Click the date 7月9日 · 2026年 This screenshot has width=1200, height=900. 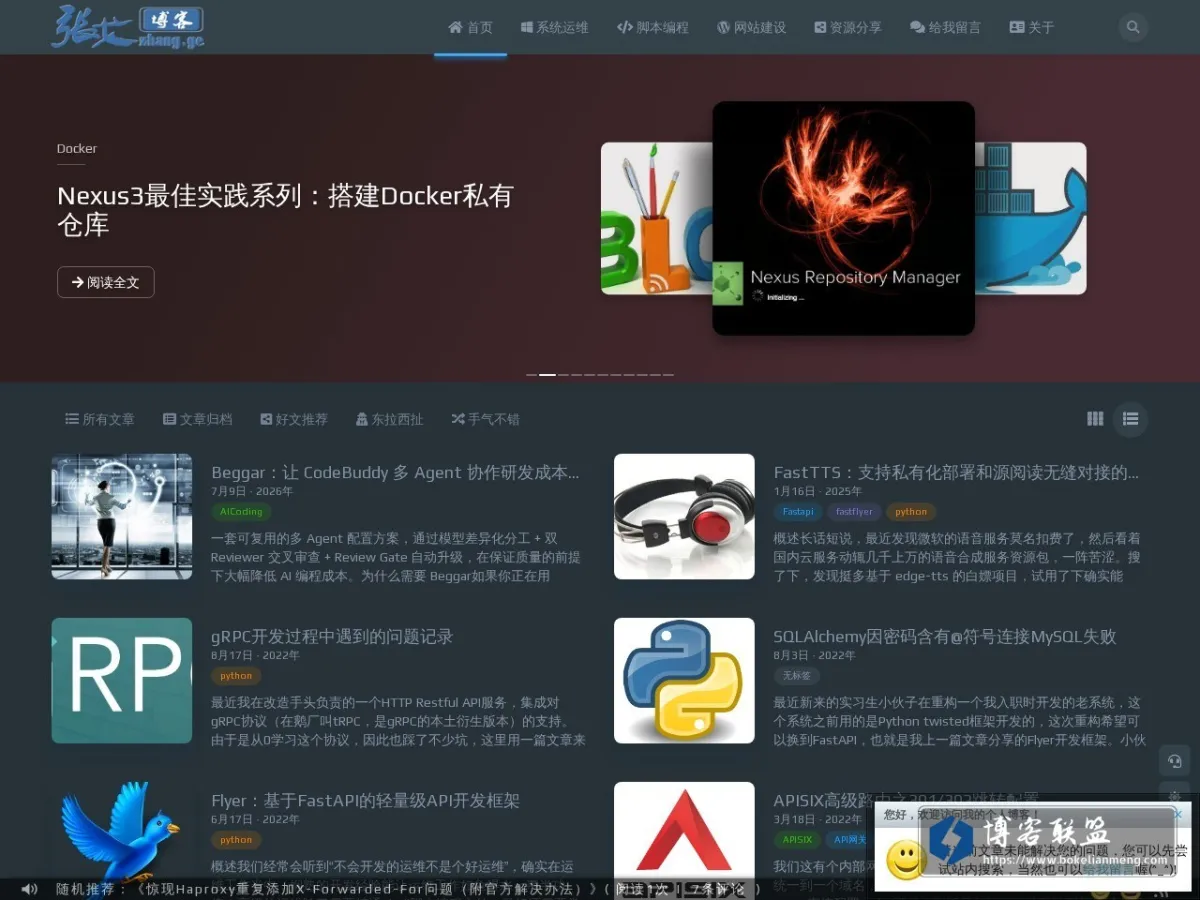[252, 491]
